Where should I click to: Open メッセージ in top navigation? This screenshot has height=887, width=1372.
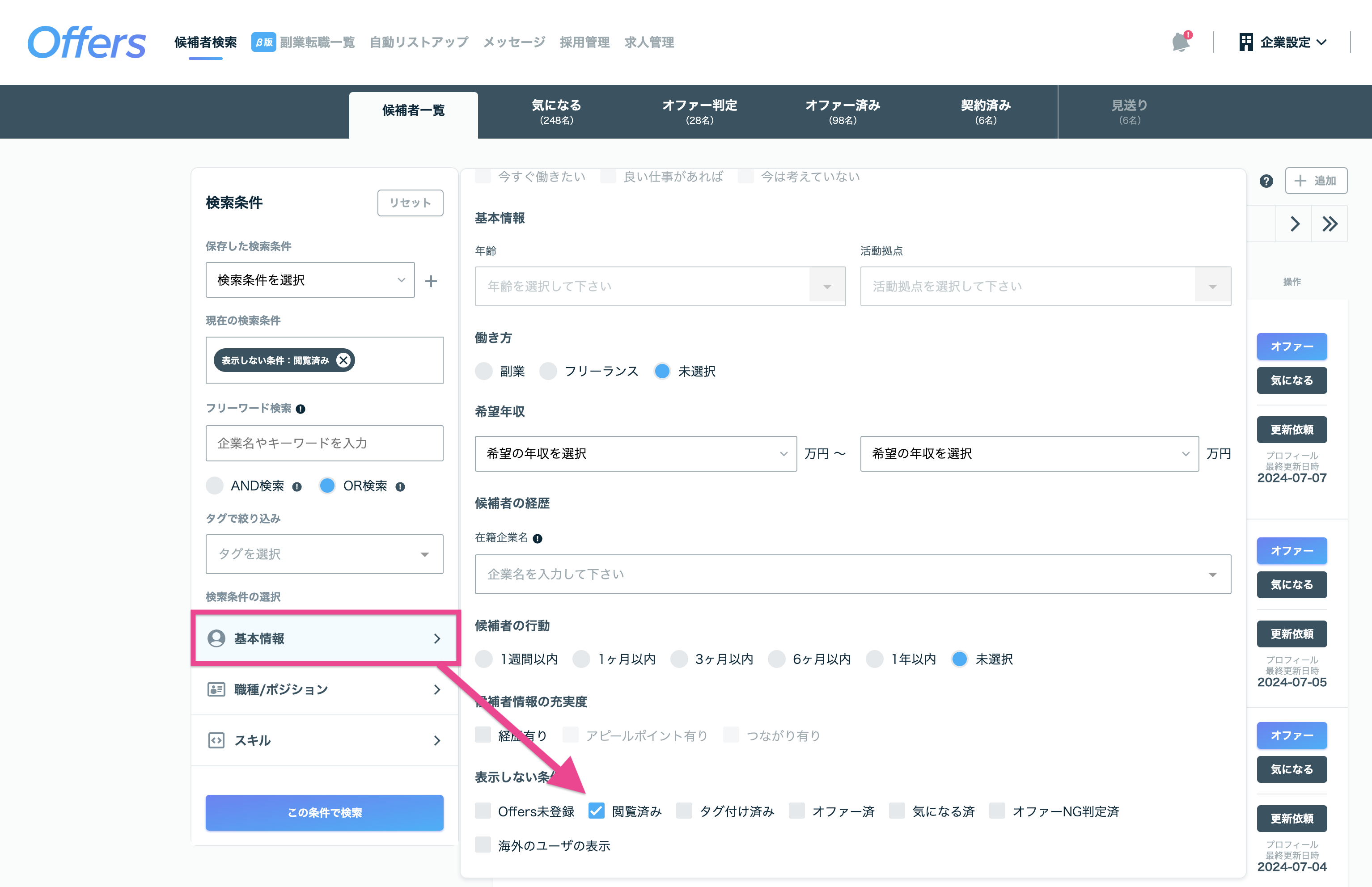pos(514,42)
